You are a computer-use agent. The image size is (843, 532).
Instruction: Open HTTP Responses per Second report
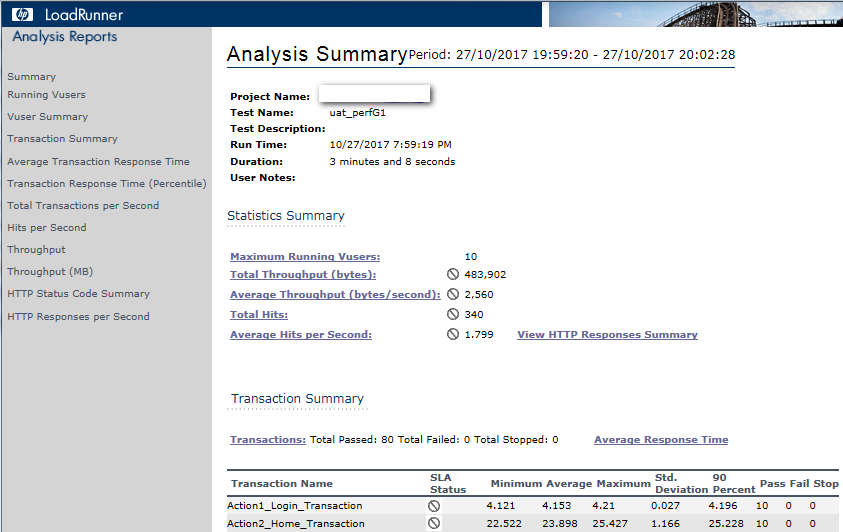78,317
